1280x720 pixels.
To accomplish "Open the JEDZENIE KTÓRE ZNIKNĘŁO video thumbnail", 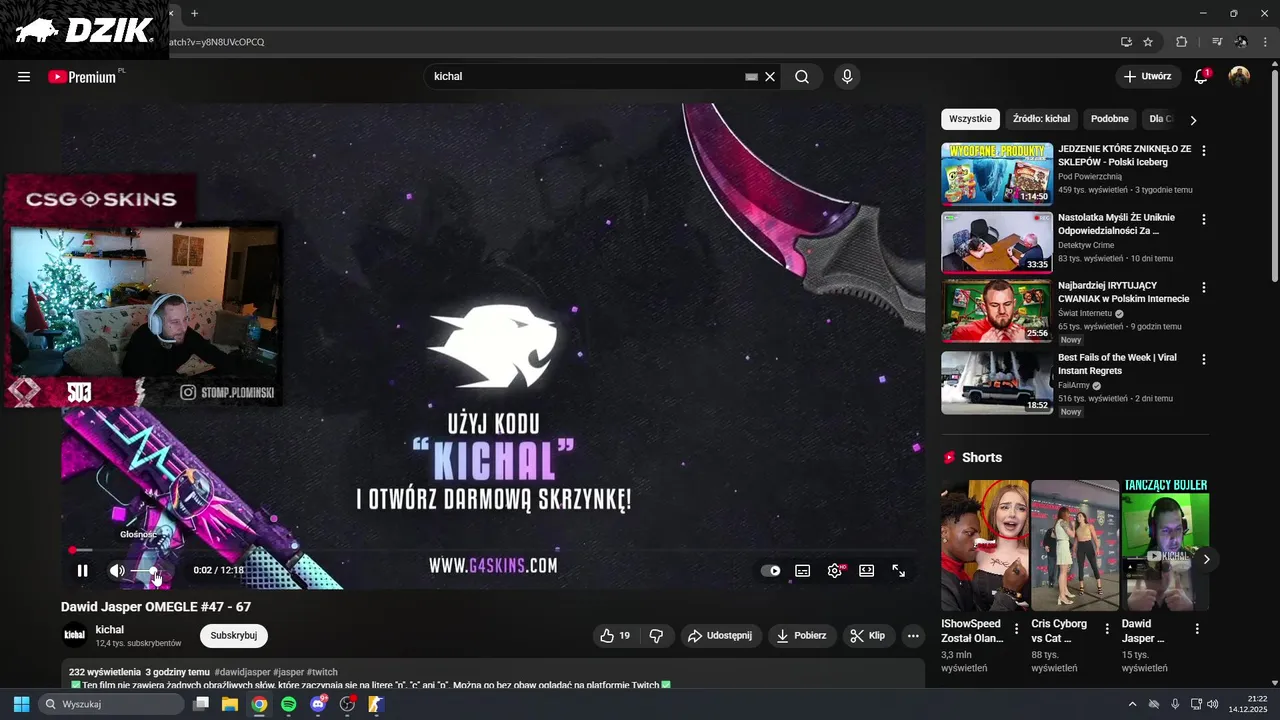I will [997, 174].
